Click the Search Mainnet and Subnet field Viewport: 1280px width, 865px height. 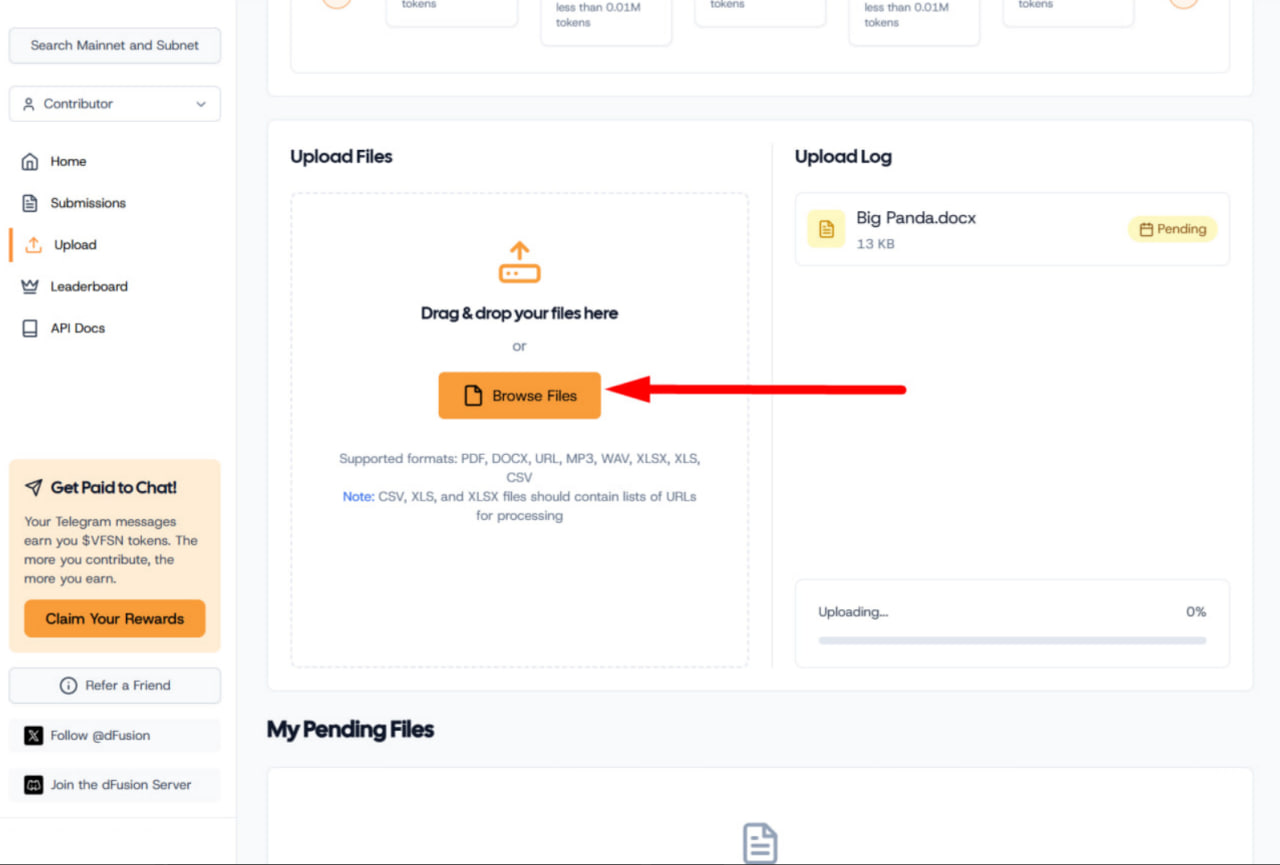coord(115,45)
